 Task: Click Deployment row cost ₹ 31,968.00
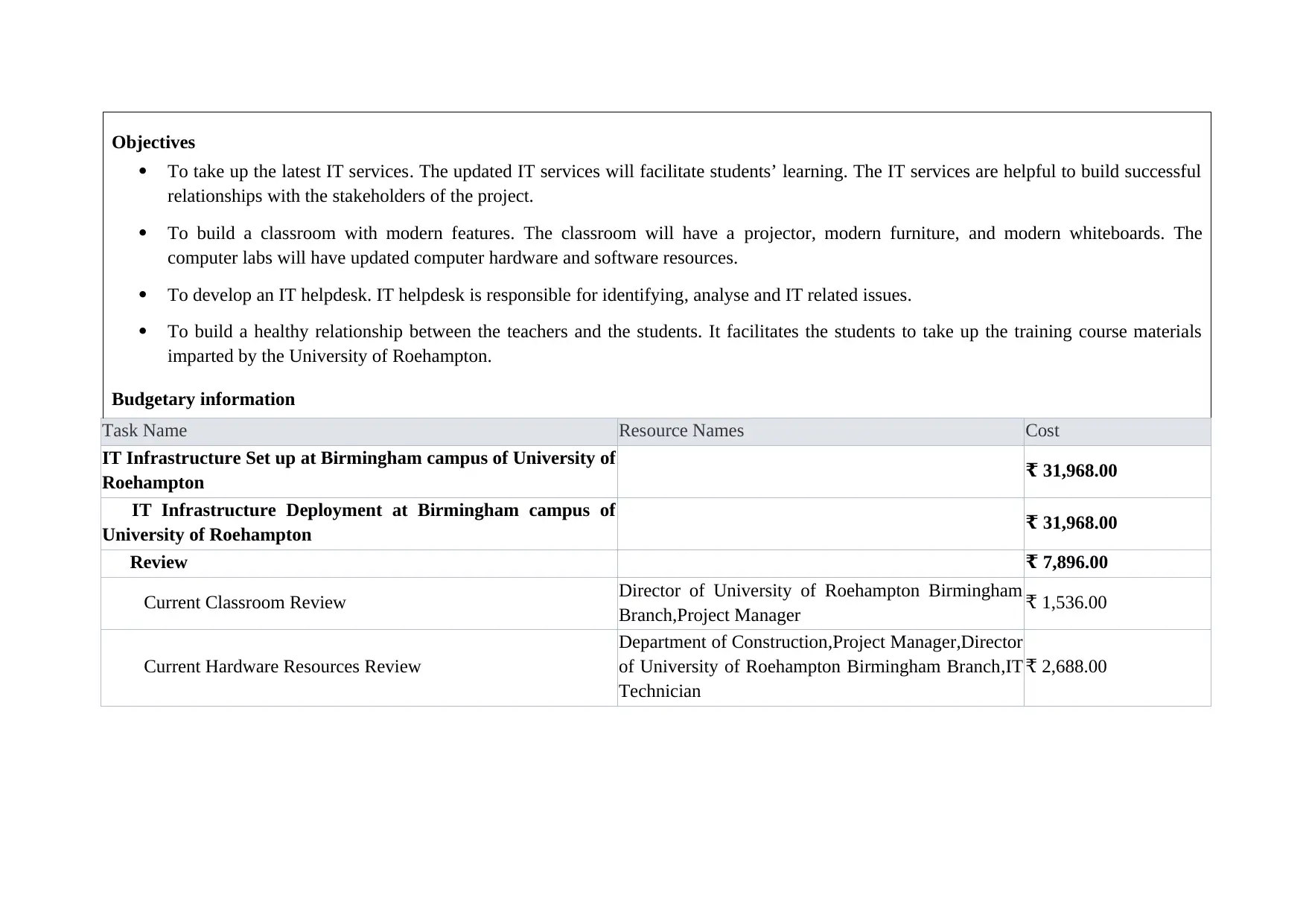pos(1071,523)
